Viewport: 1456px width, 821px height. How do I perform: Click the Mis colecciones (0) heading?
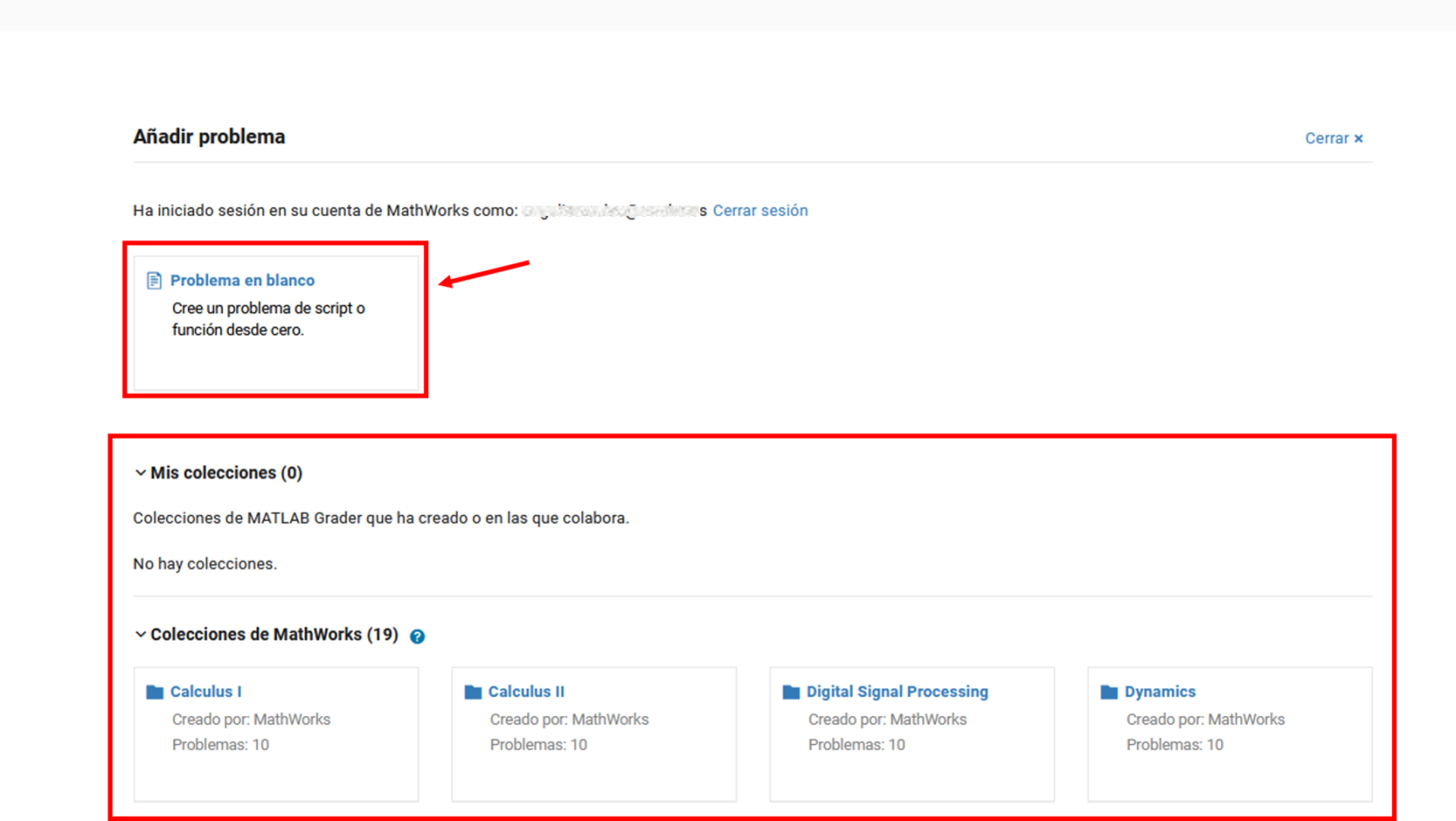point(226,472)
